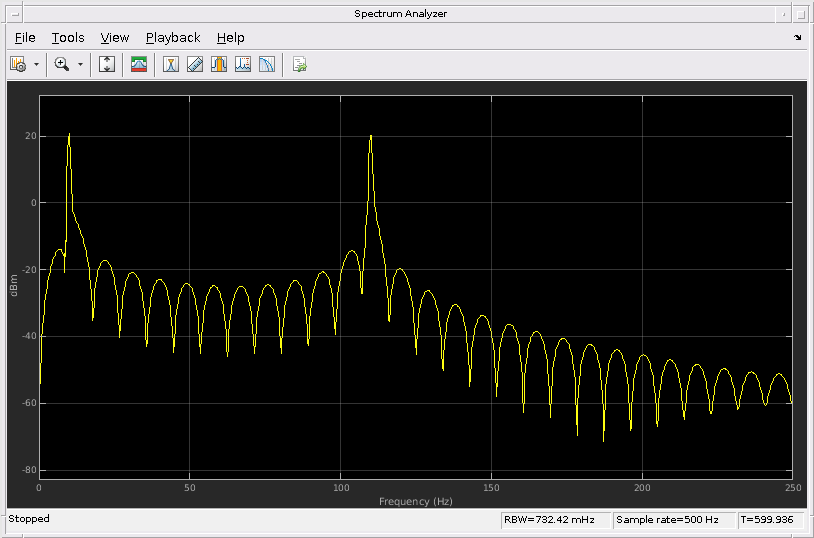Click the Stopped status text

tap(29, 519)
